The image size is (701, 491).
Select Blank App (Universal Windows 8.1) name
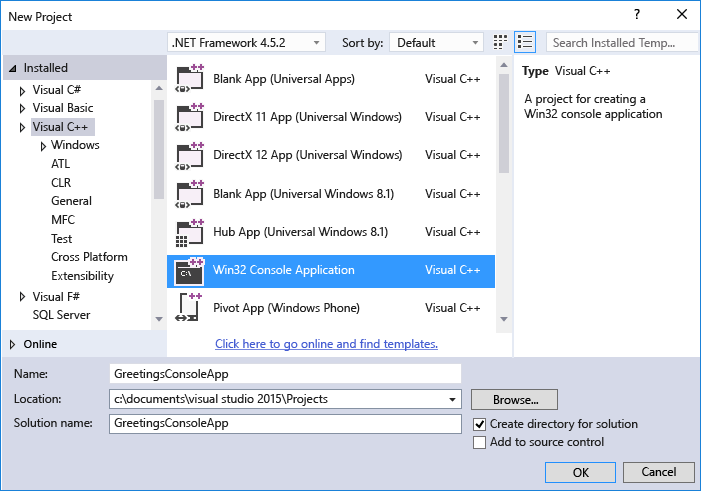304,194
